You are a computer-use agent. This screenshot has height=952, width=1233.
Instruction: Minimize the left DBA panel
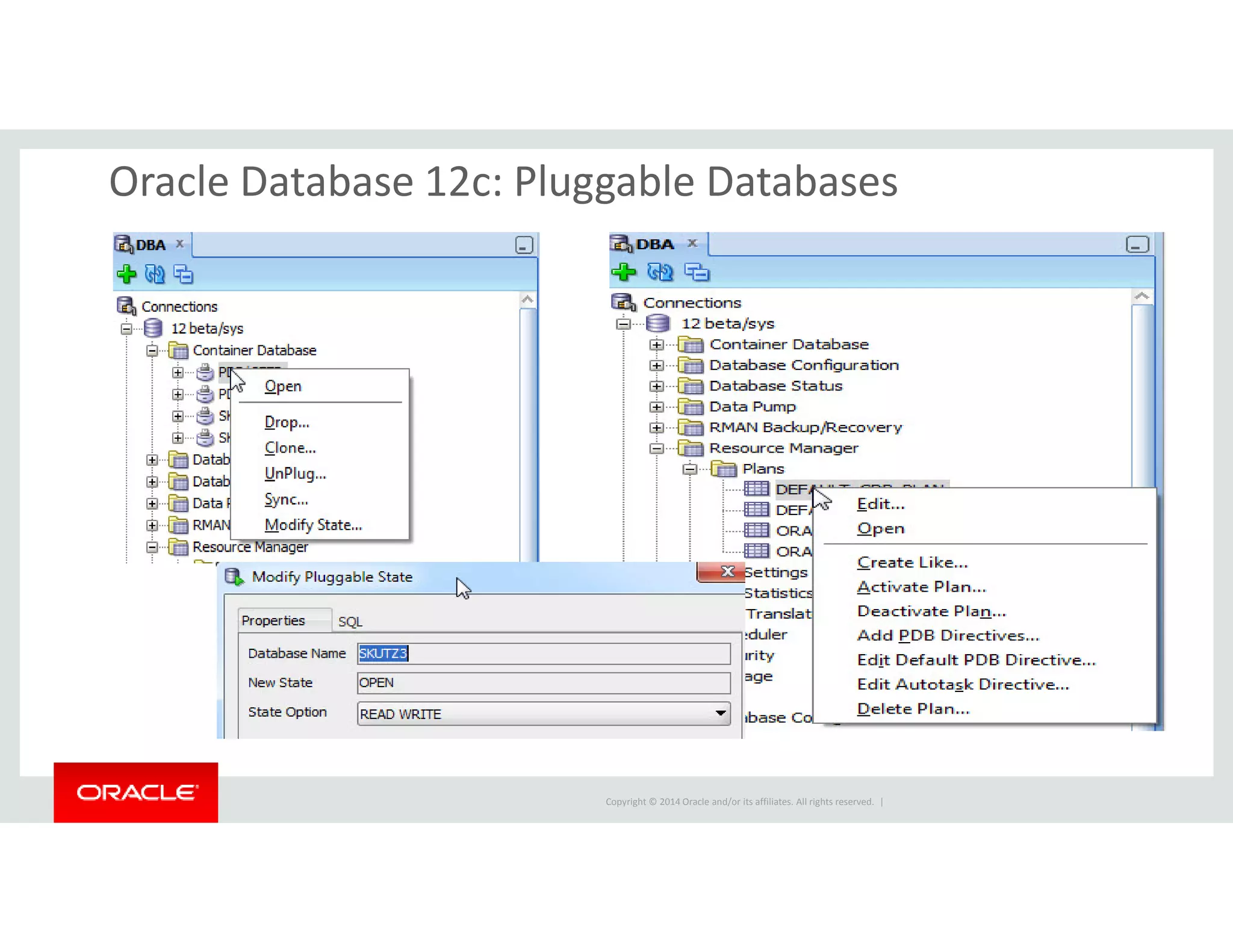coord(524,245)
